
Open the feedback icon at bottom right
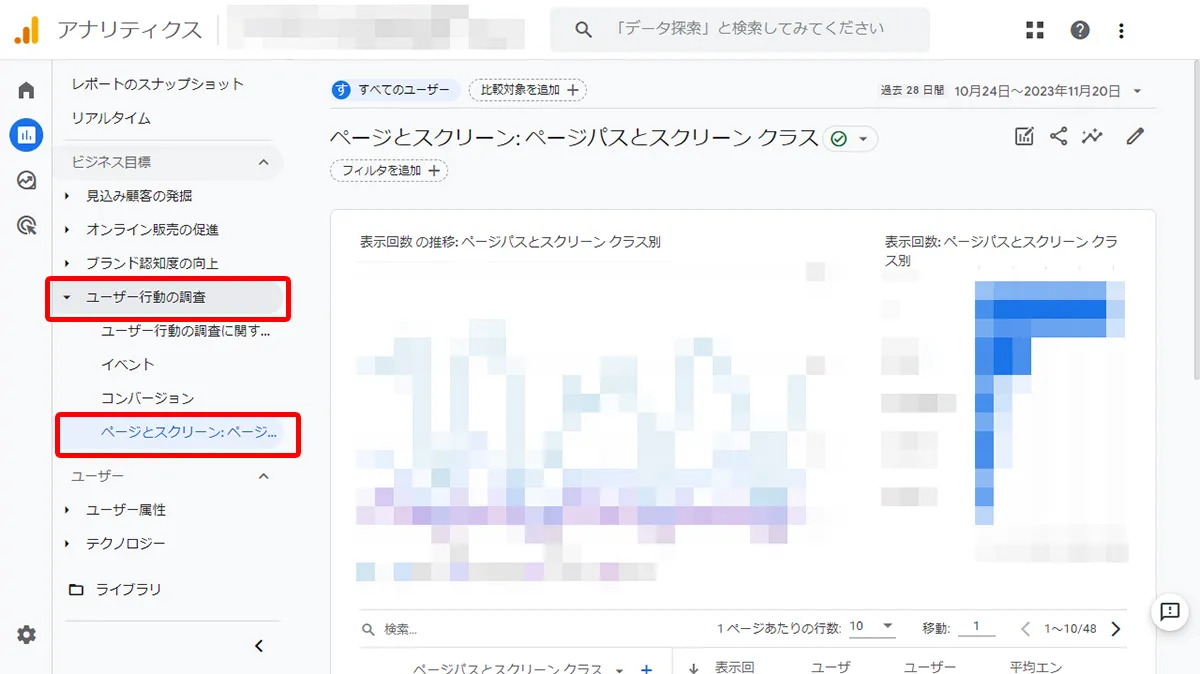pyautogui.click(x=1170, y=613)
